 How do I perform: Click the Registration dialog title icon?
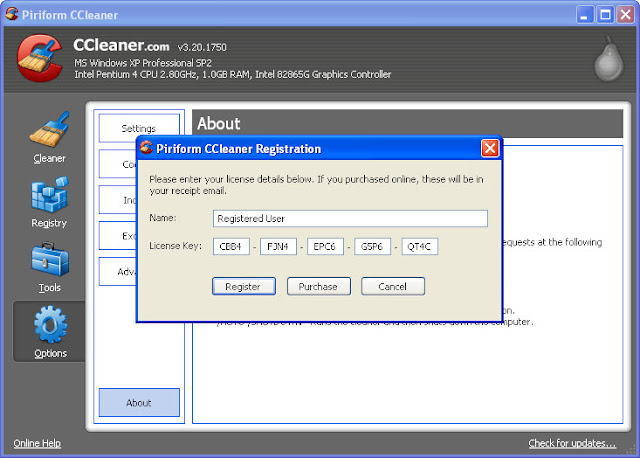point(146,147)
